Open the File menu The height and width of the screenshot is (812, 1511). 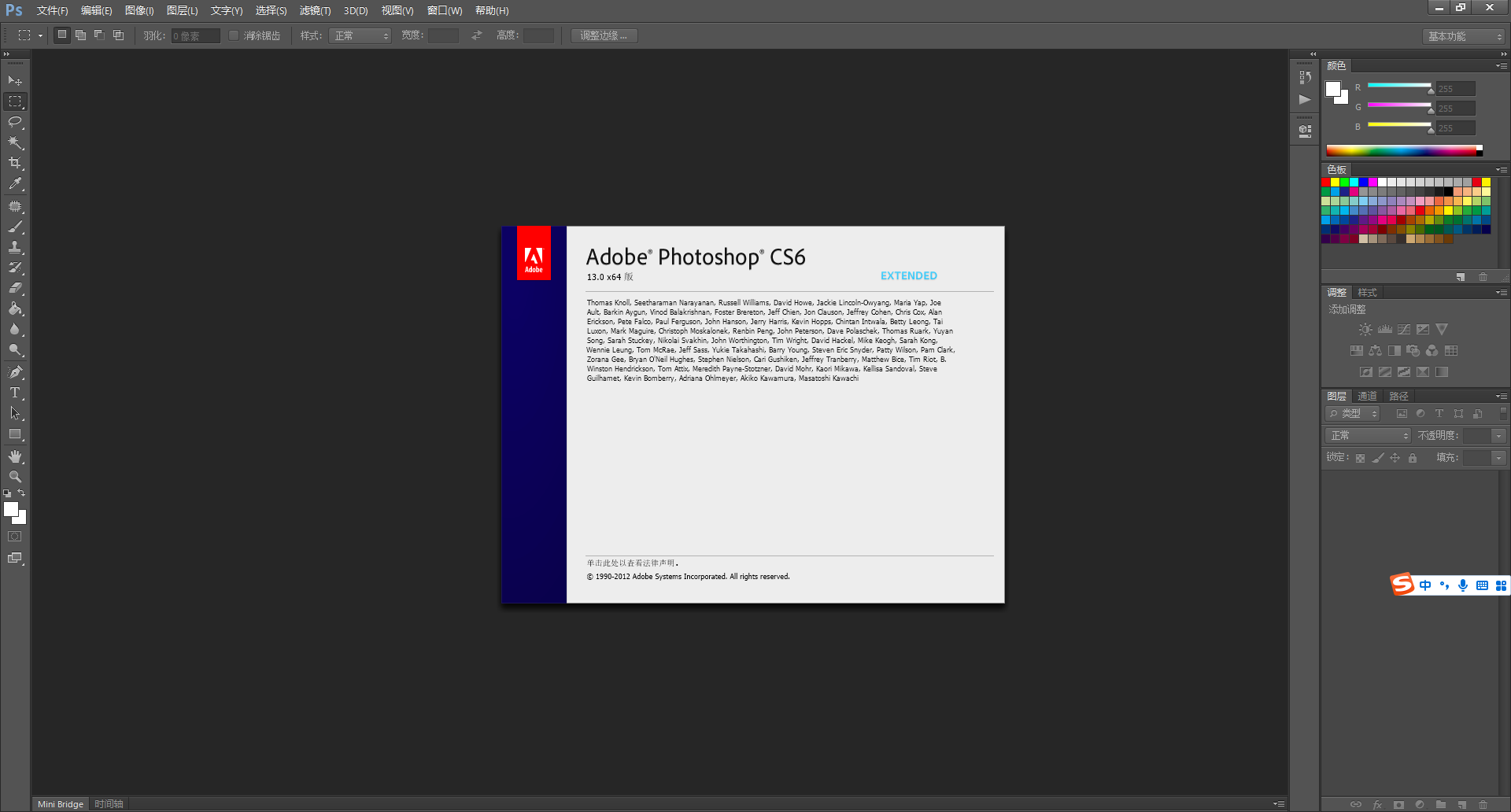[x=52, y=11]
